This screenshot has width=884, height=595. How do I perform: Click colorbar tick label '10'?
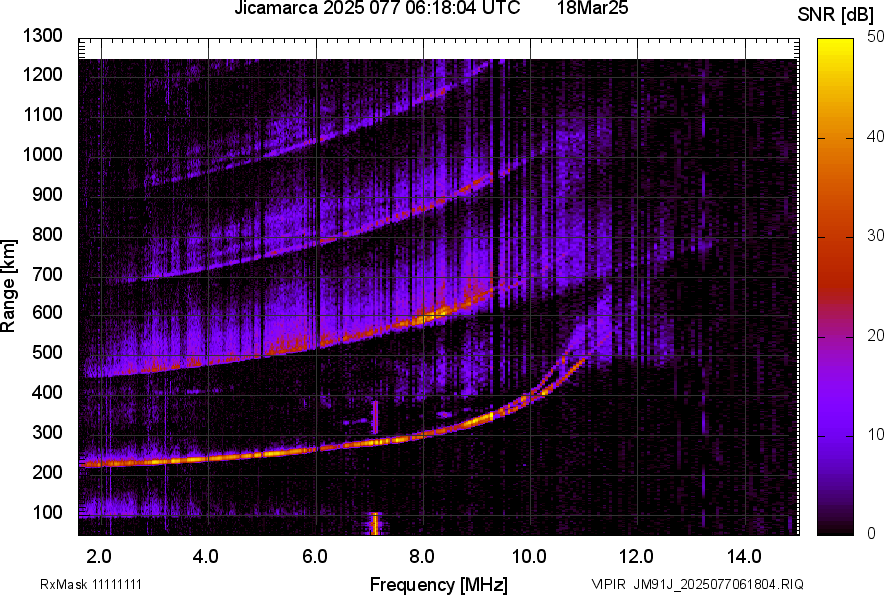click(x=876, y=434)
